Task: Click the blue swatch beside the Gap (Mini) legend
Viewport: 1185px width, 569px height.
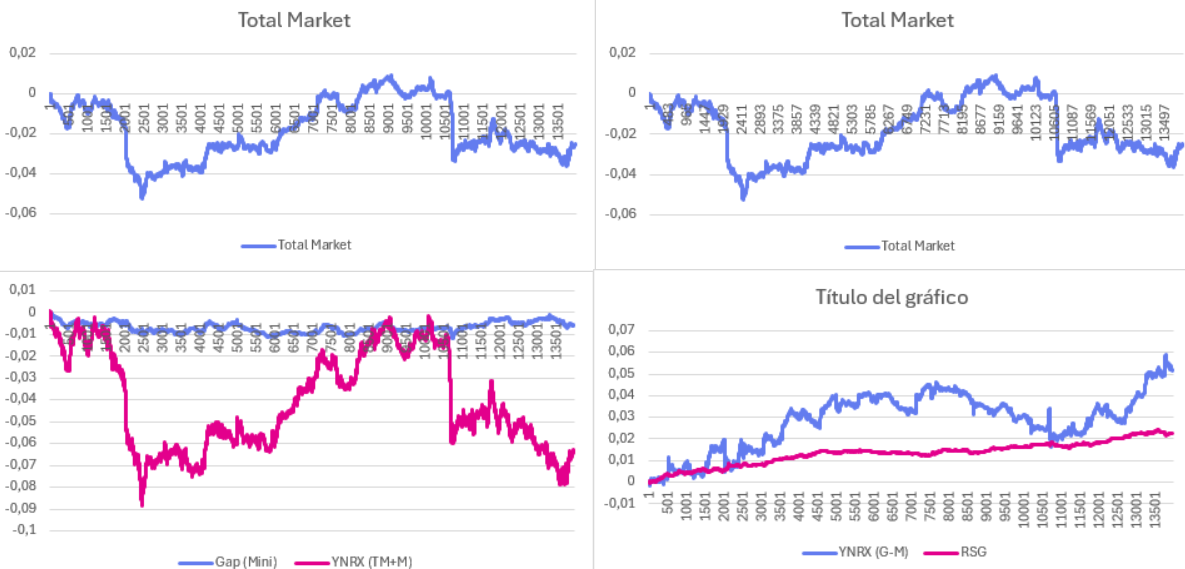Action: click(197, 561)
